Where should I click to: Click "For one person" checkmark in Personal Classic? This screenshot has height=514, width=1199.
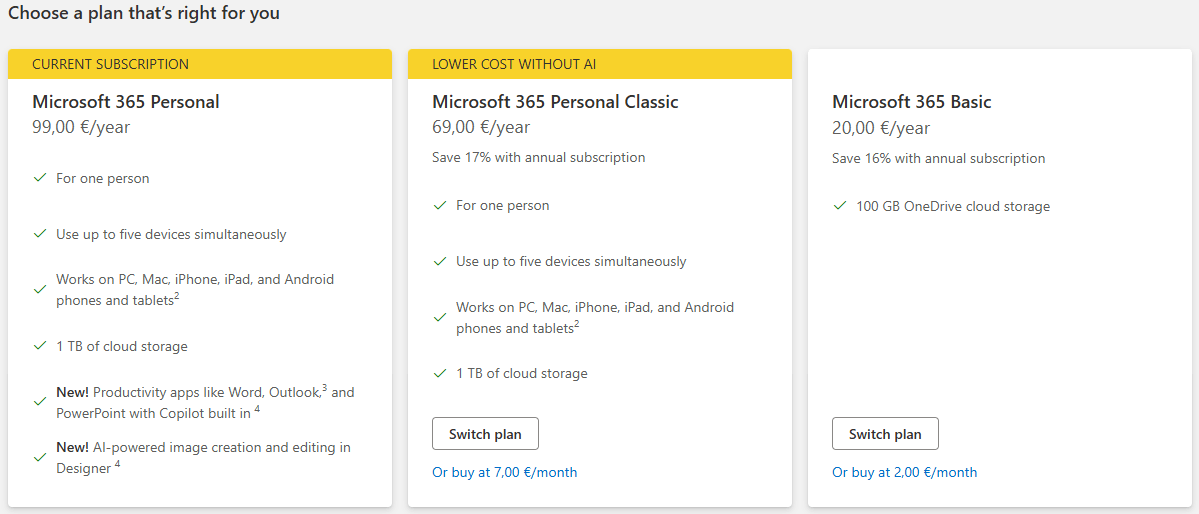click(x=440, y=205)
